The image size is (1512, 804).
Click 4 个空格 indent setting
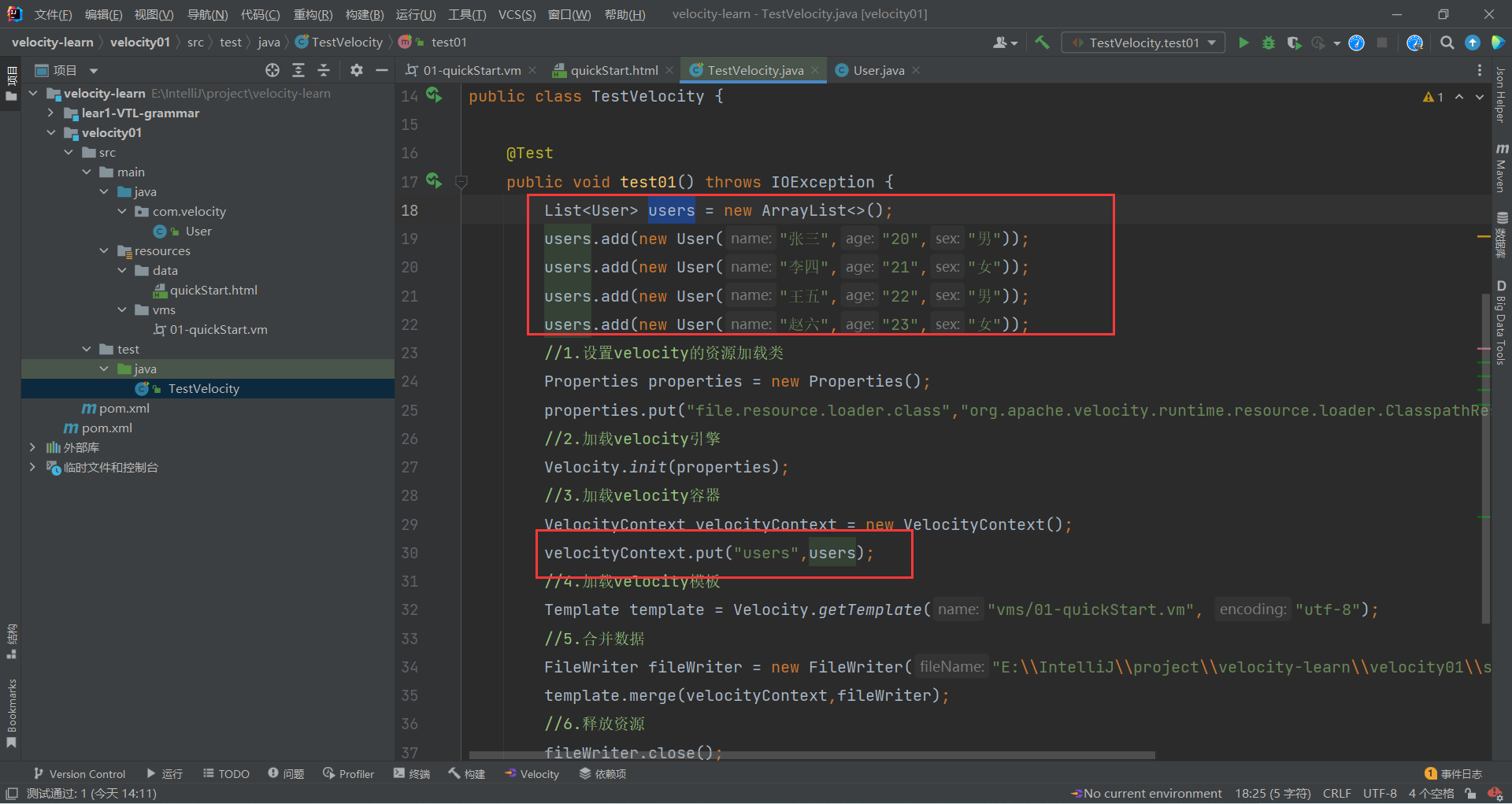pos(1431,794)
